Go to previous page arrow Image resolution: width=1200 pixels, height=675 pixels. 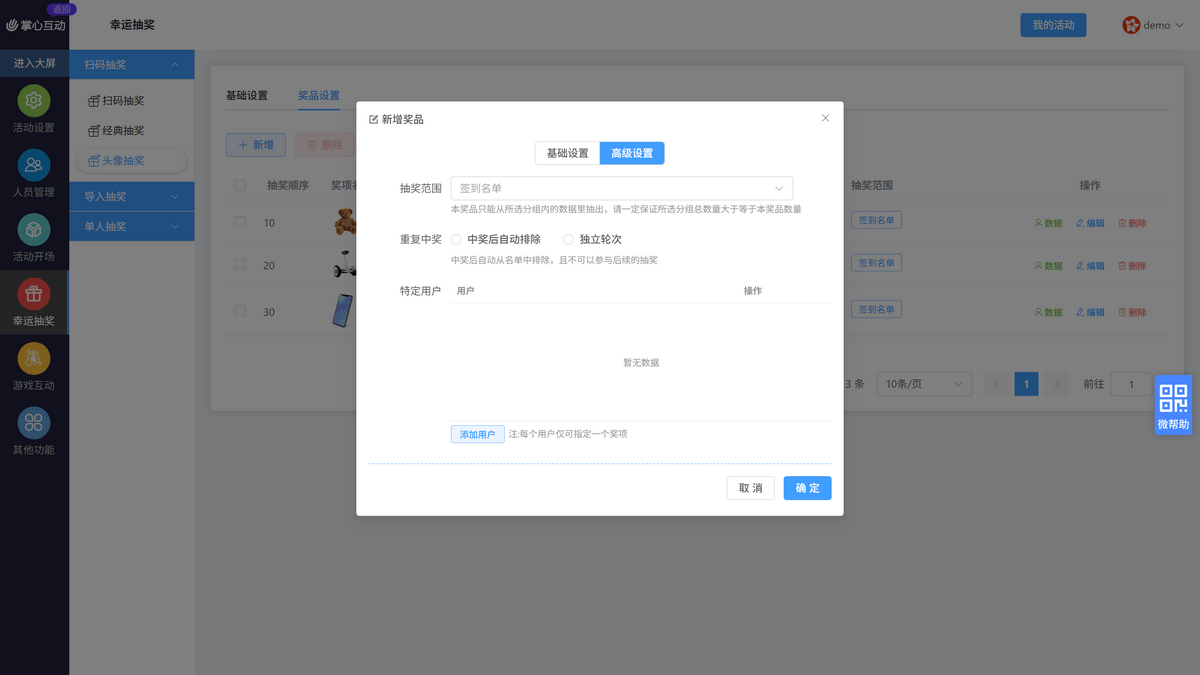coord(996,384)
